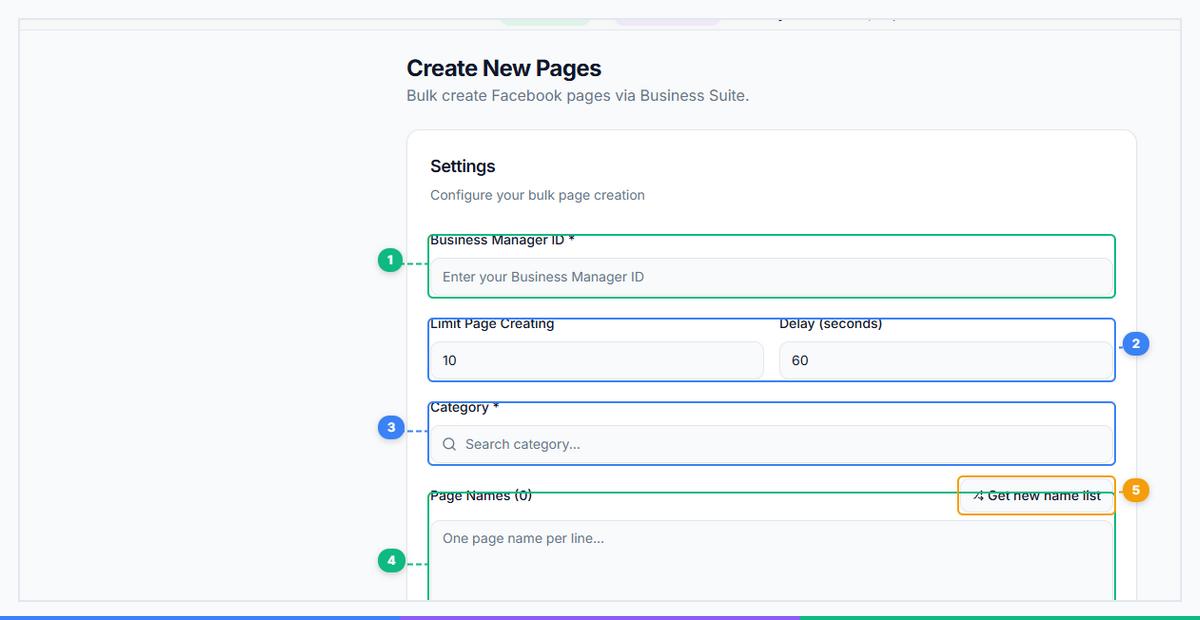Screen dimensions: 1200x620
Task: Open the Search category combo box
Action: coord(771,444)
